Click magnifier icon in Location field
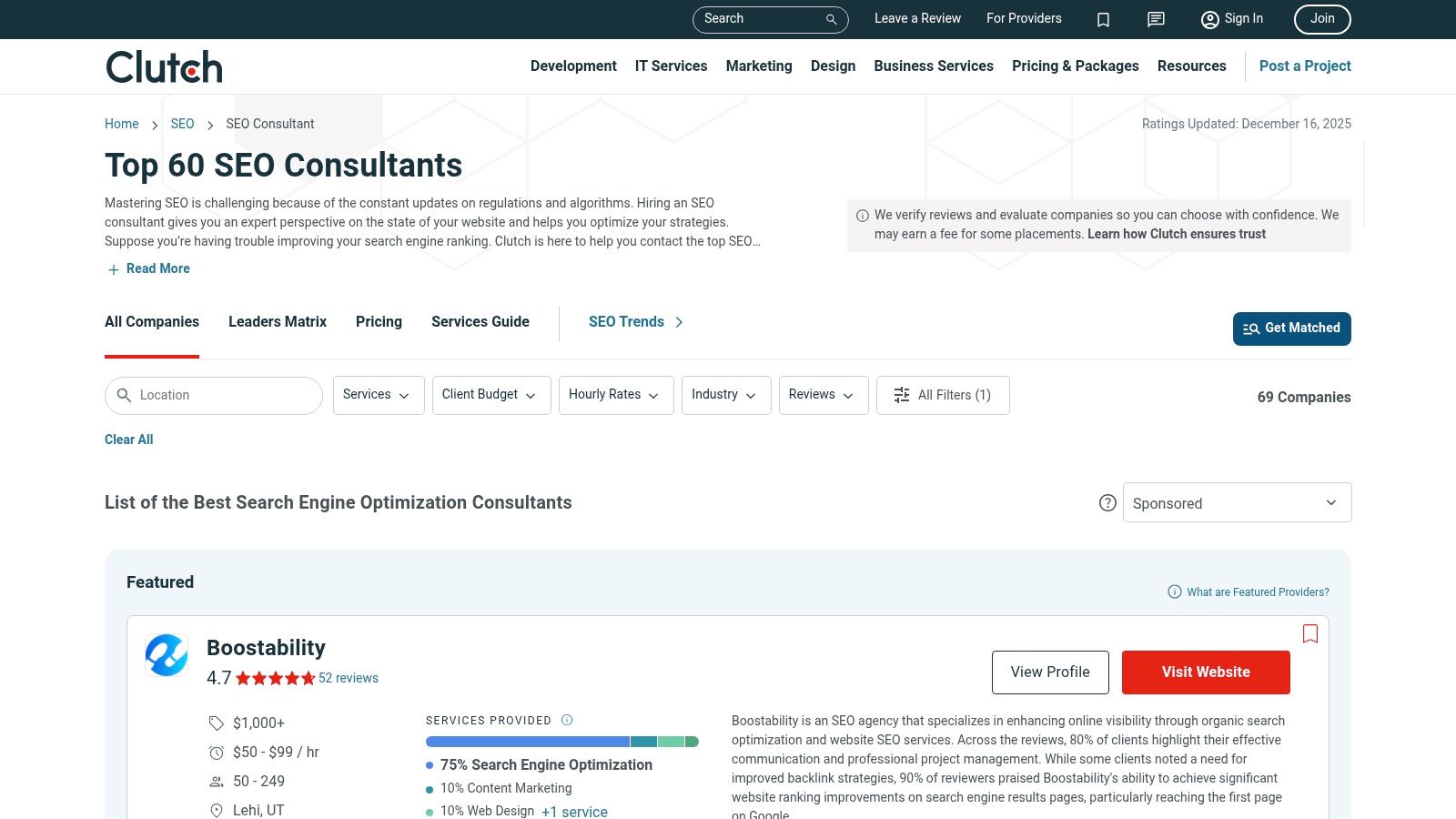This screenshot has width=1456, height=819. point(125,395)
